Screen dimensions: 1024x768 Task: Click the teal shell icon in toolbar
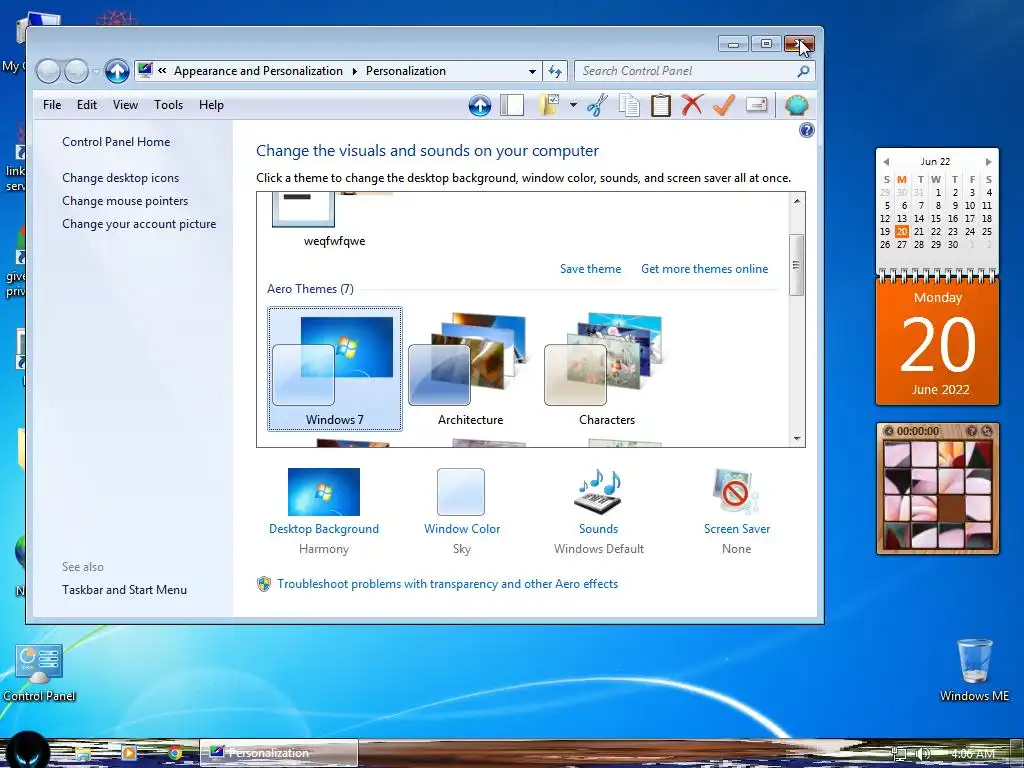pyautogui.click(x=797, y=105)
